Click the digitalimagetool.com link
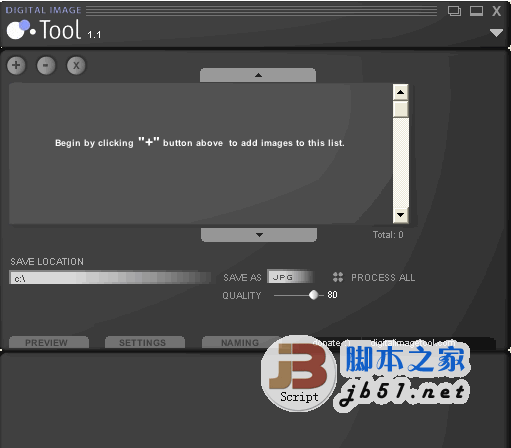Image resolution: width=511 pixels, height=448 pixels. pyautogui.click(x=413, y=342)
